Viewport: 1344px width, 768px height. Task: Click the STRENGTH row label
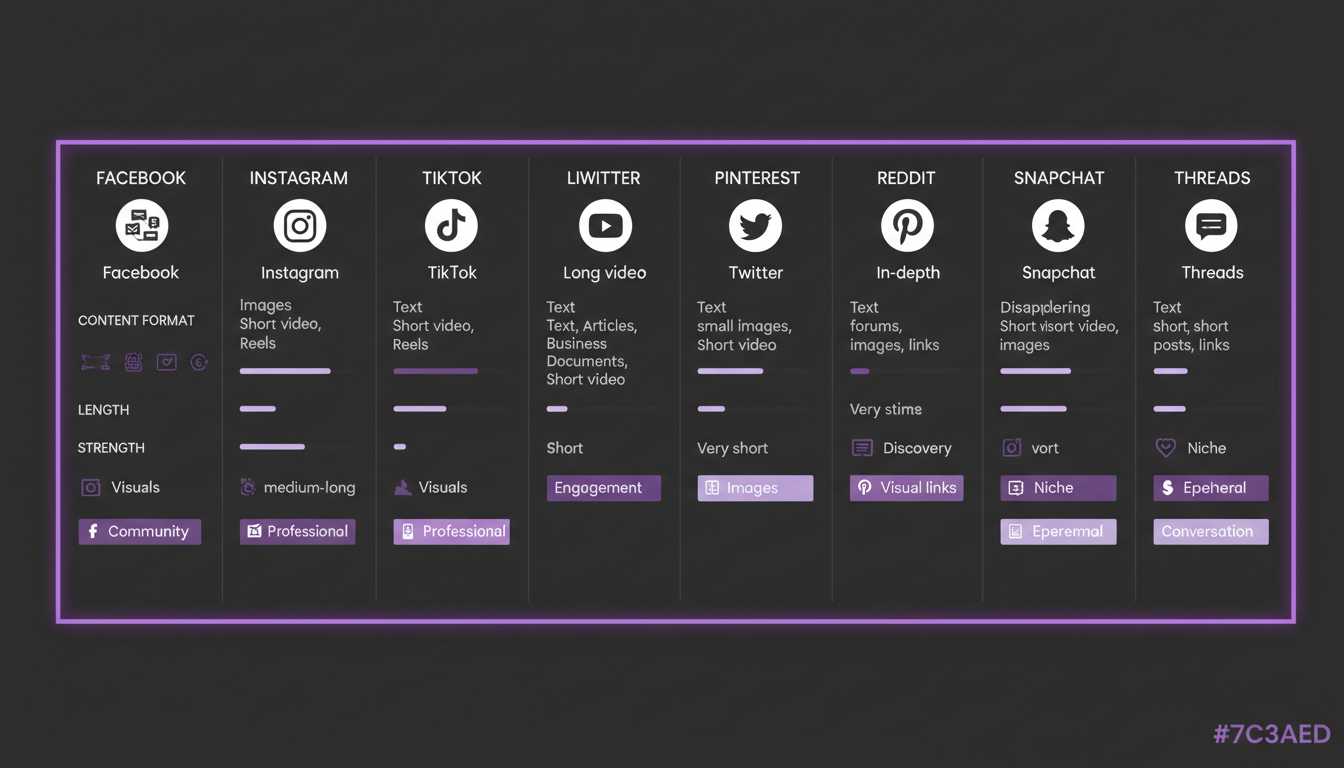(111, 448)
